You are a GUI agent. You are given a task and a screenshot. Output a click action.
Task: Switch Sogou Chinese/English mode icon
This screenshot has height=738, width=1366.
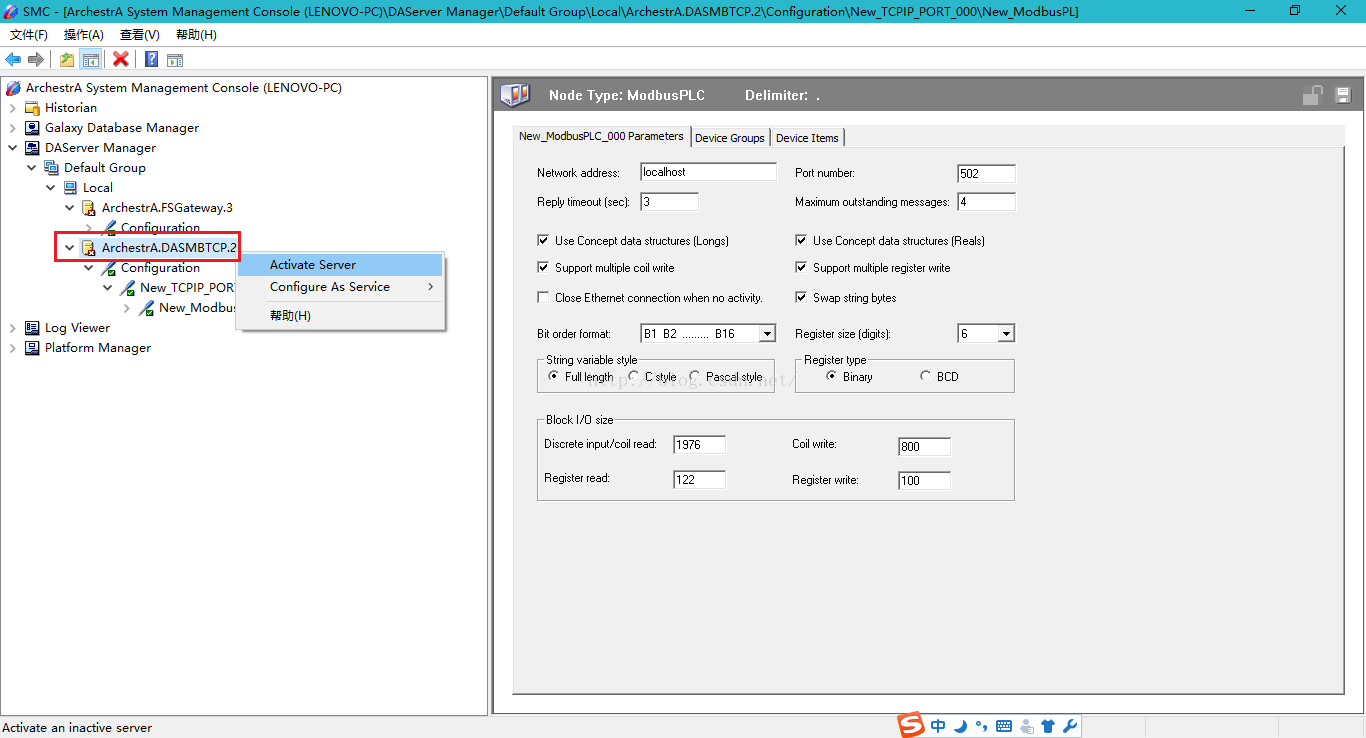pos(938,727)
